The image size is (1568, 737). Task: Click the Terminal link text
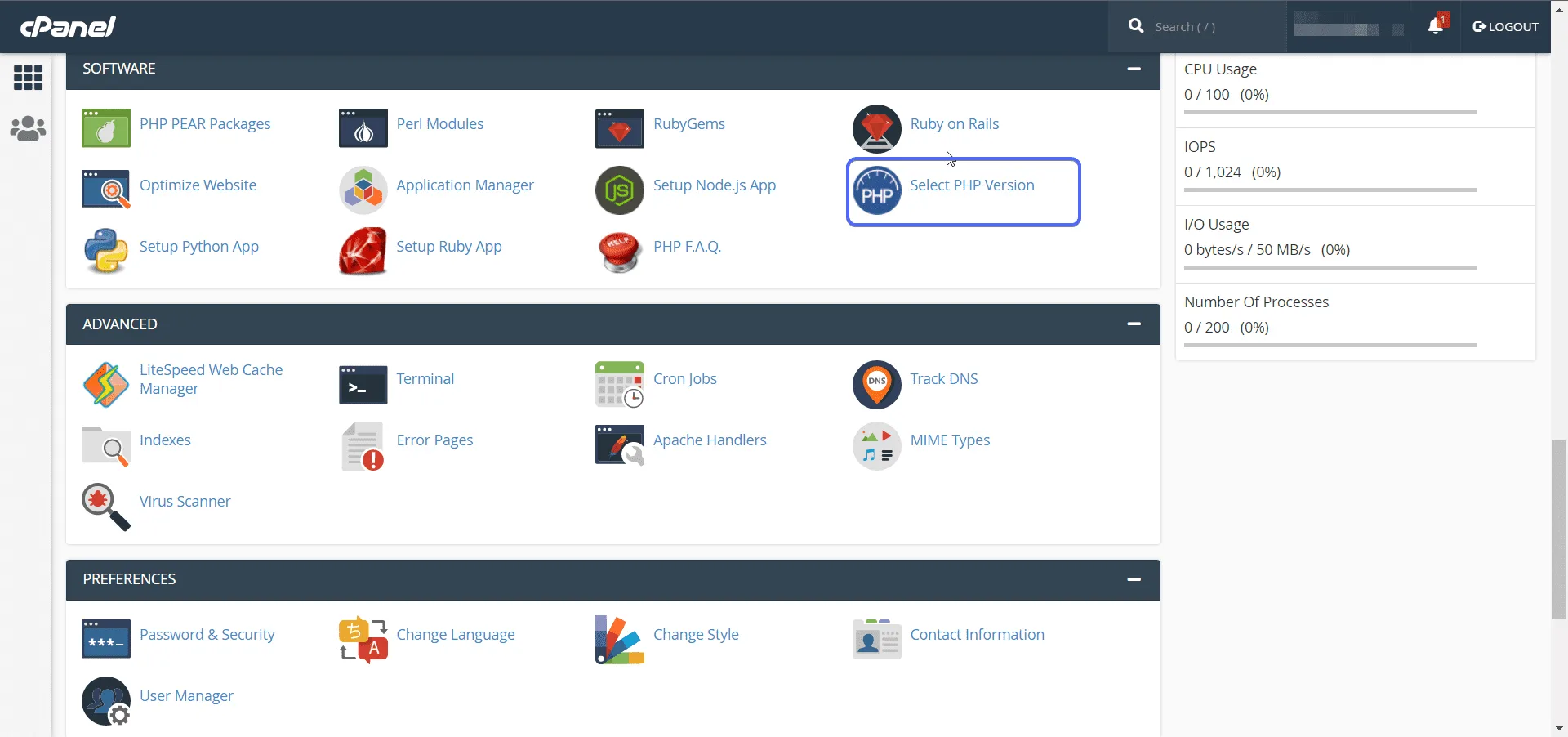pyautogui.click(x=425, y=379)
